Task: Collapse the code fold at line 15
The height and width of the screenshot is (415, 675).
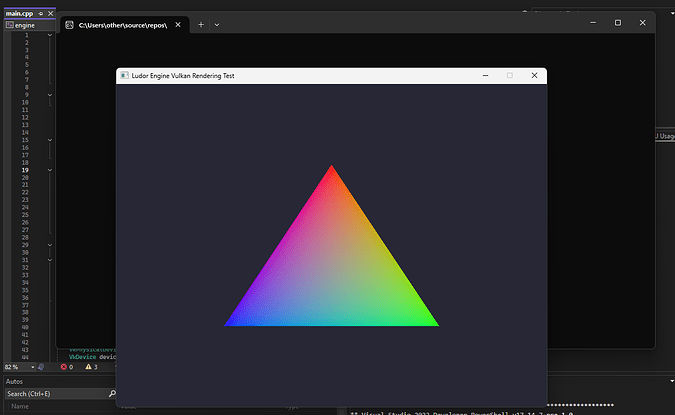Action: tap(50, 140)
